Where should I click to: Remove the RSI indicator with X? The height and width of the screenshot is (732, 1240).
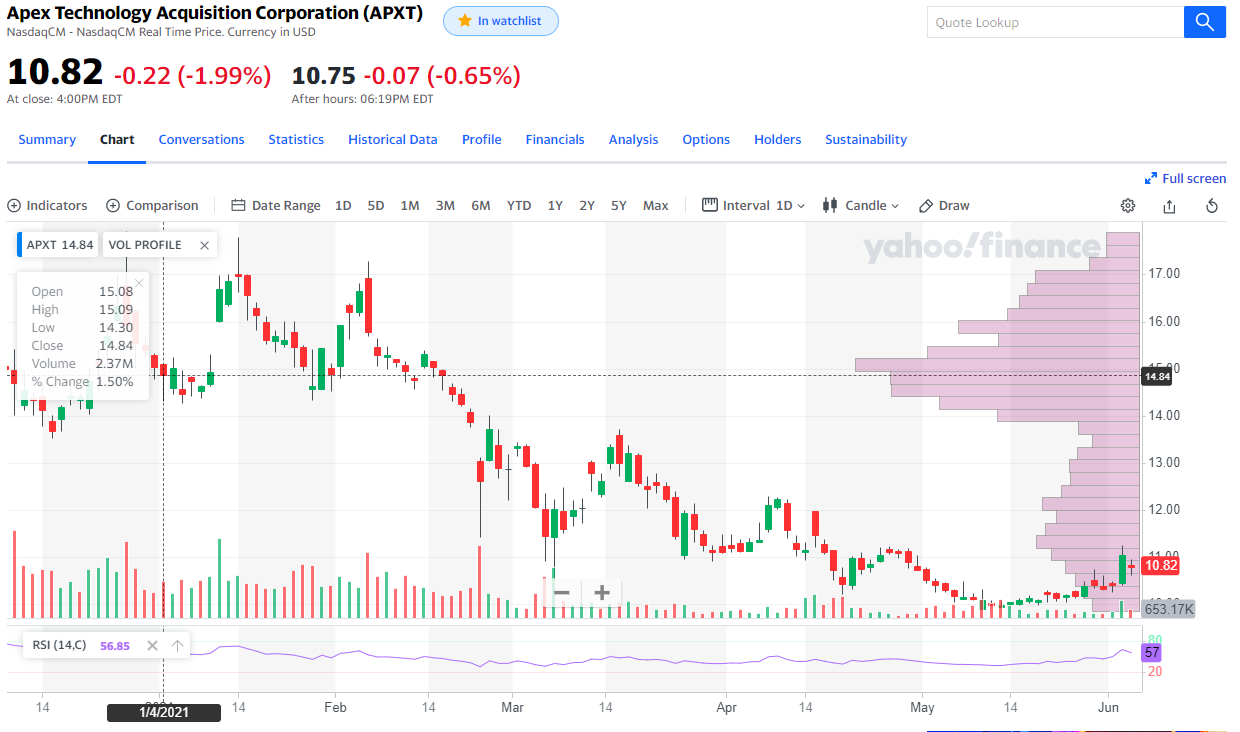click(x=152, y=645)
